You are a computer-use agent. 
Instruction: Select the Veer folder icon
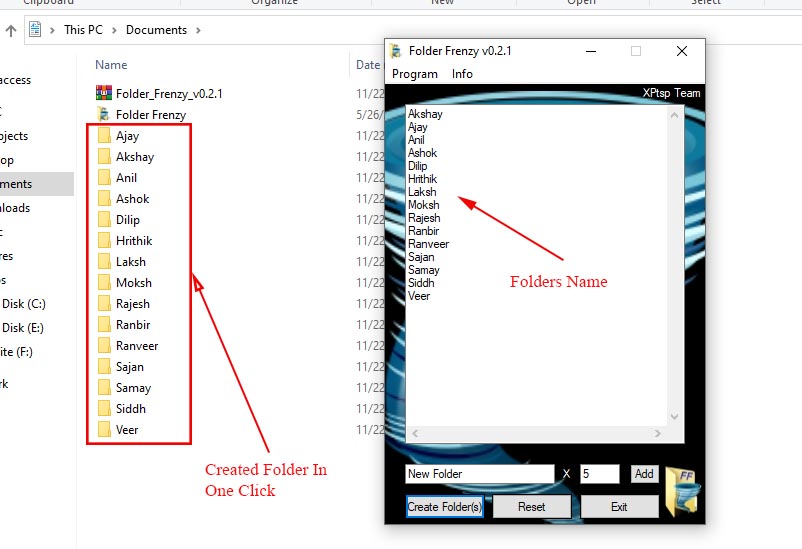104,430
